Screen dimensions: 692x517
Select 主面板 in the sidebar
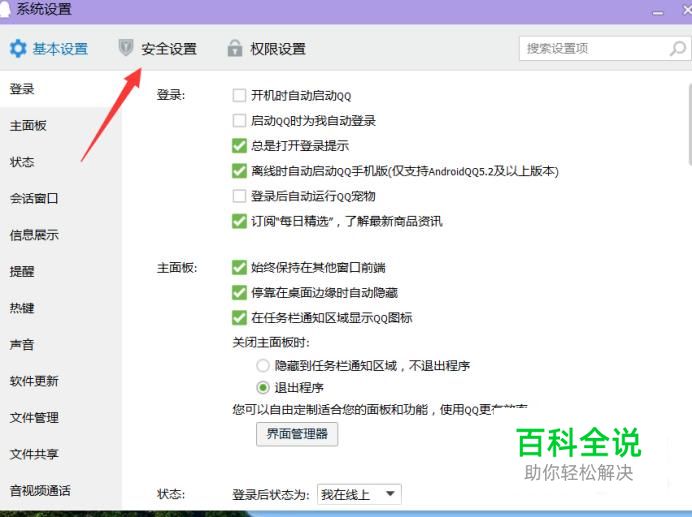[x=61, y=126]
